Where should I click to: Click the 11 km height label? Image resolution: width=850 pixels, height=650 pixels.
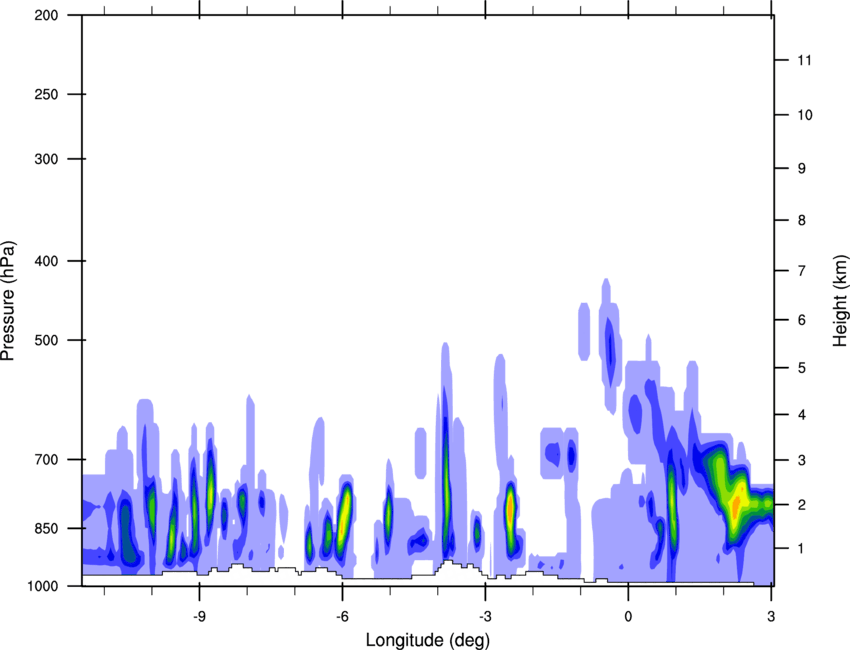(x=804, y=60)
